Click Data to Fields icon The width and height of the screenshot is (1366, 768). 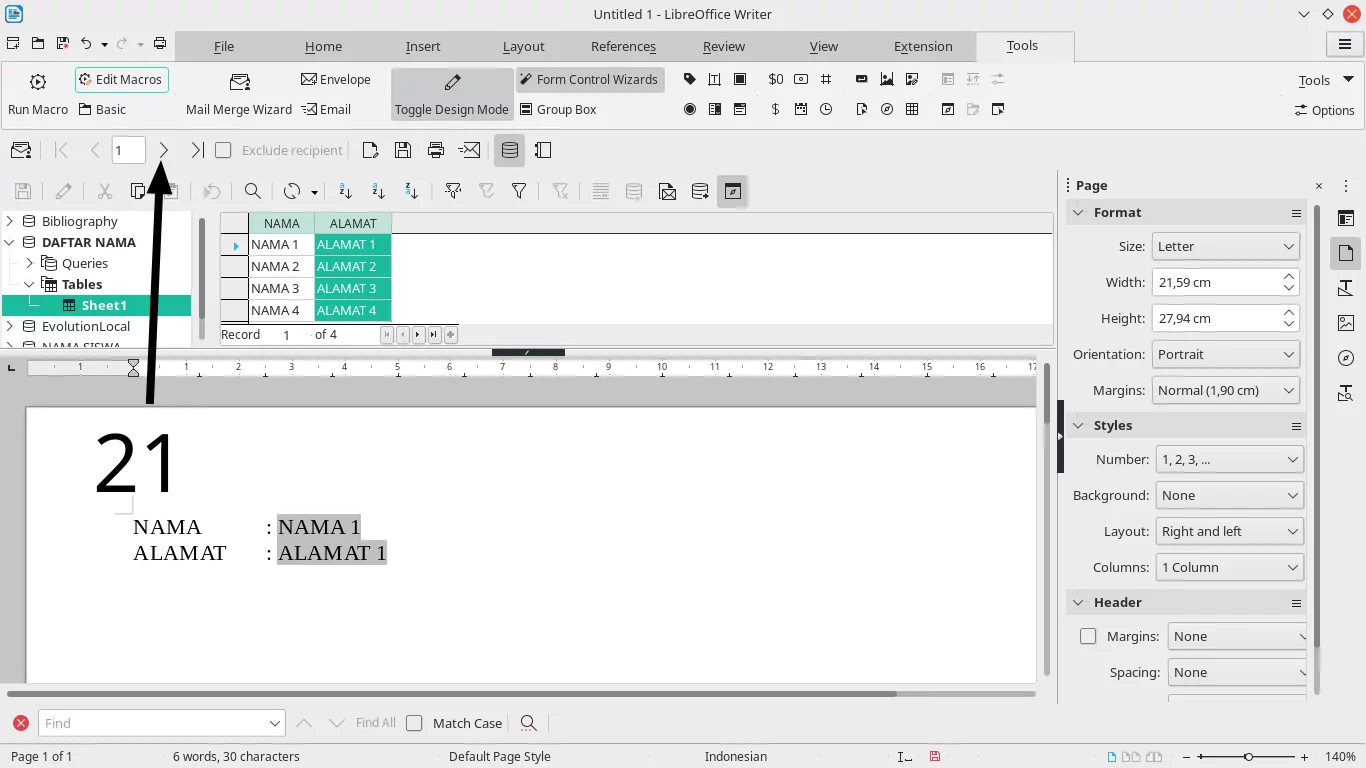634,191
